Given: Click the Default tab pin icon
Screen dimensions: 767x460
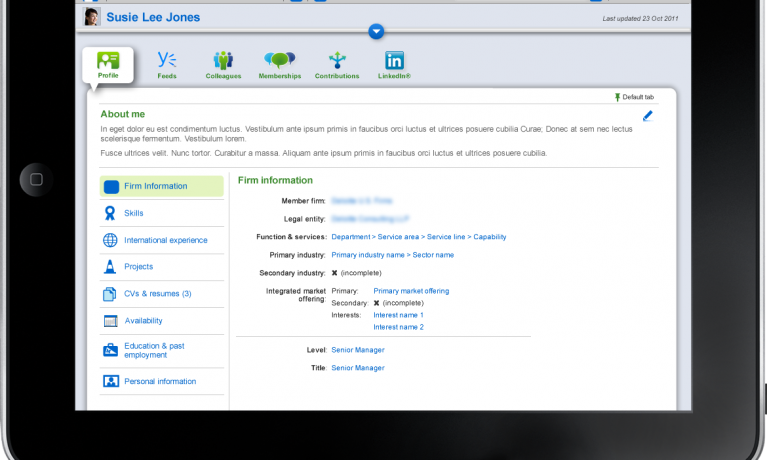Looking at the screenshot, I should (617, 97).
